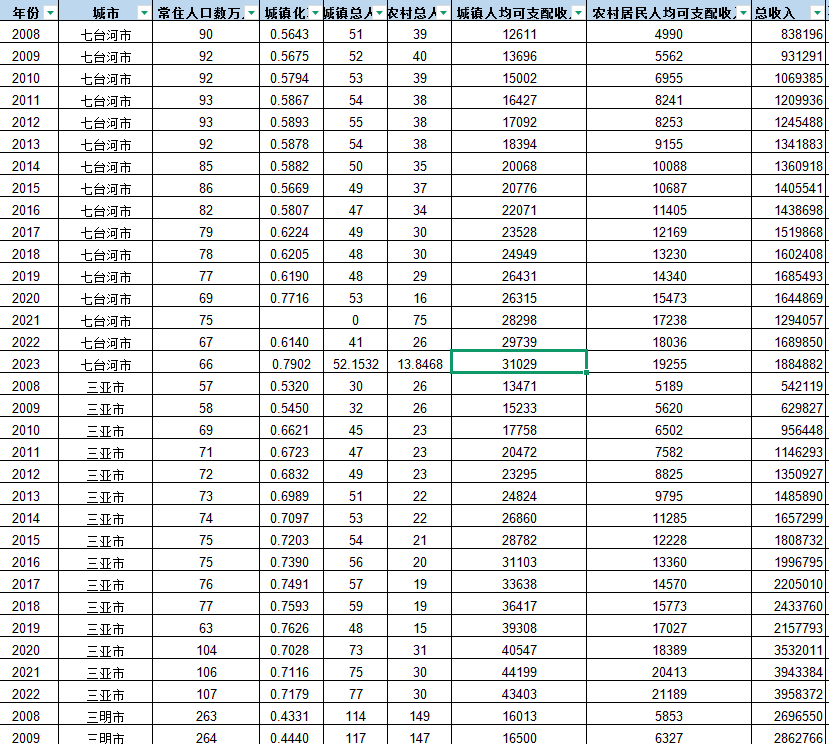Open the 年份 column filter dropdown
Viewport: 829px width, 744px height.
(x=50, y=12)
